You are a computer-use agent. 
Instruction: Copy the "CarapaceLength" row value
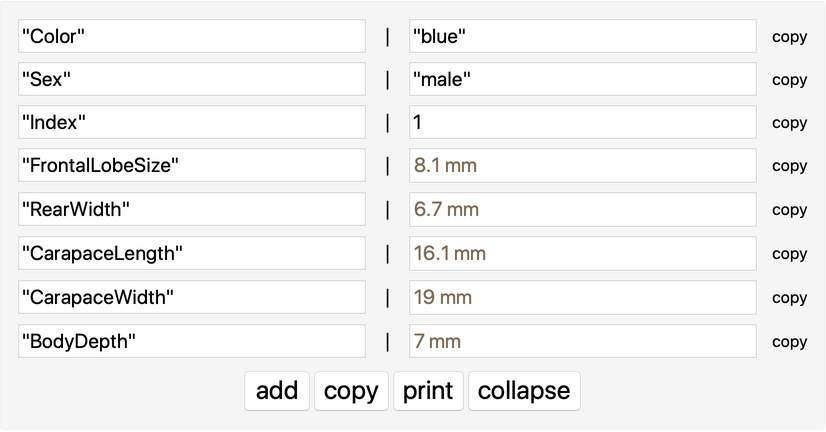[789, 254]
